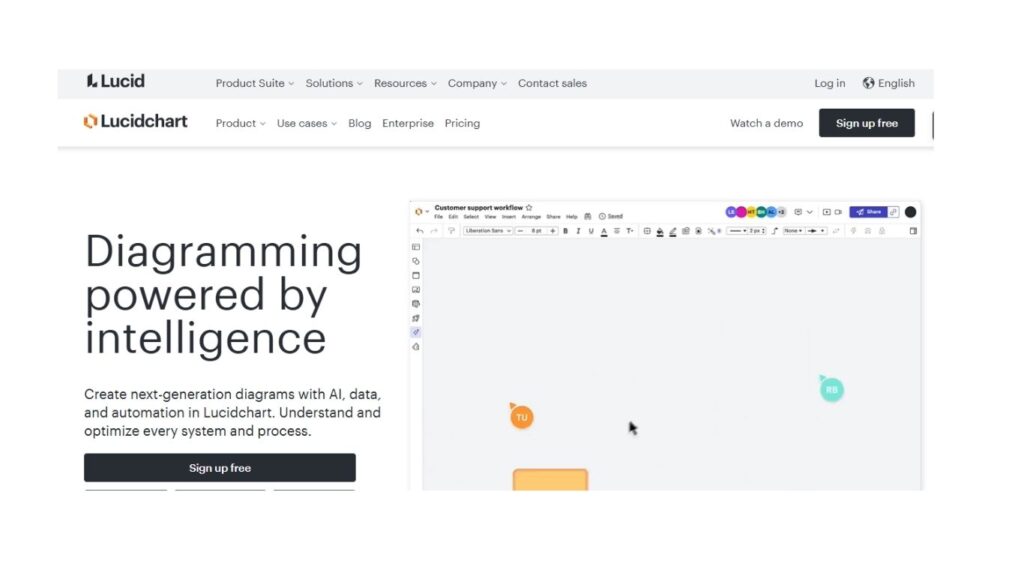Screen dimensions: 1024x576
Task: Open the Liberation Sans font dropdown
Action: (488, 231)
